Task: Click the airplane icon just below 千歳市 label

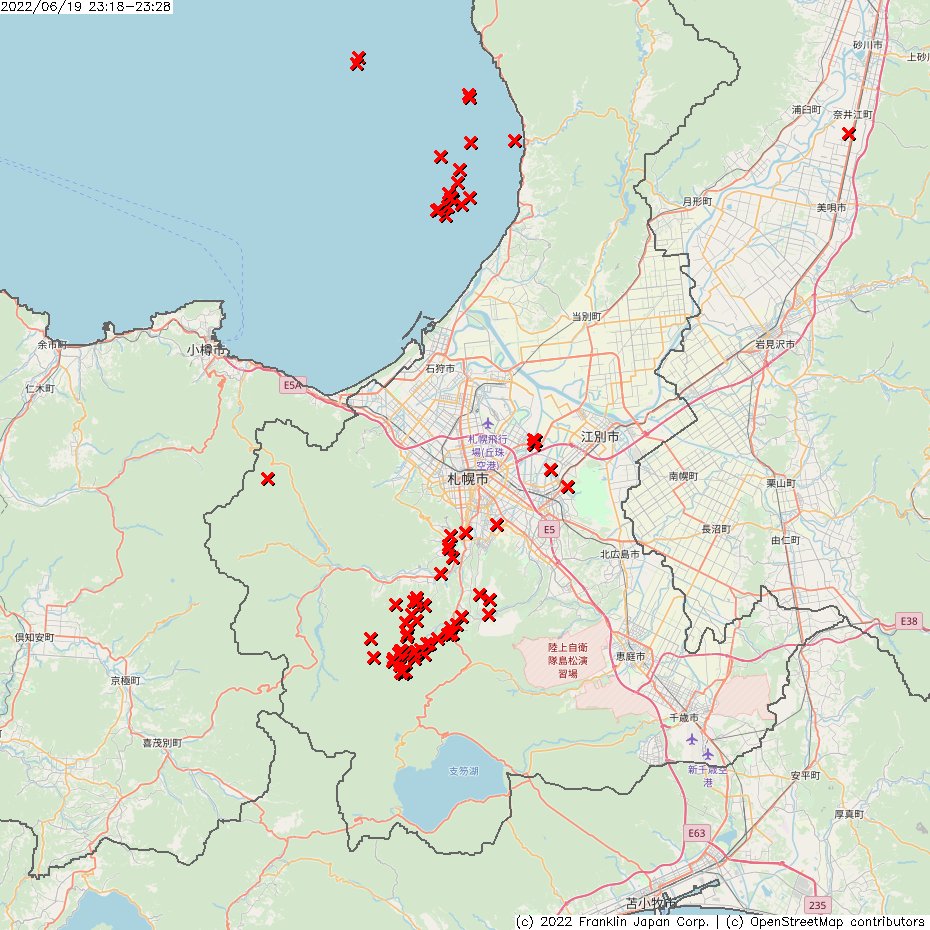Action: (692, 739)
